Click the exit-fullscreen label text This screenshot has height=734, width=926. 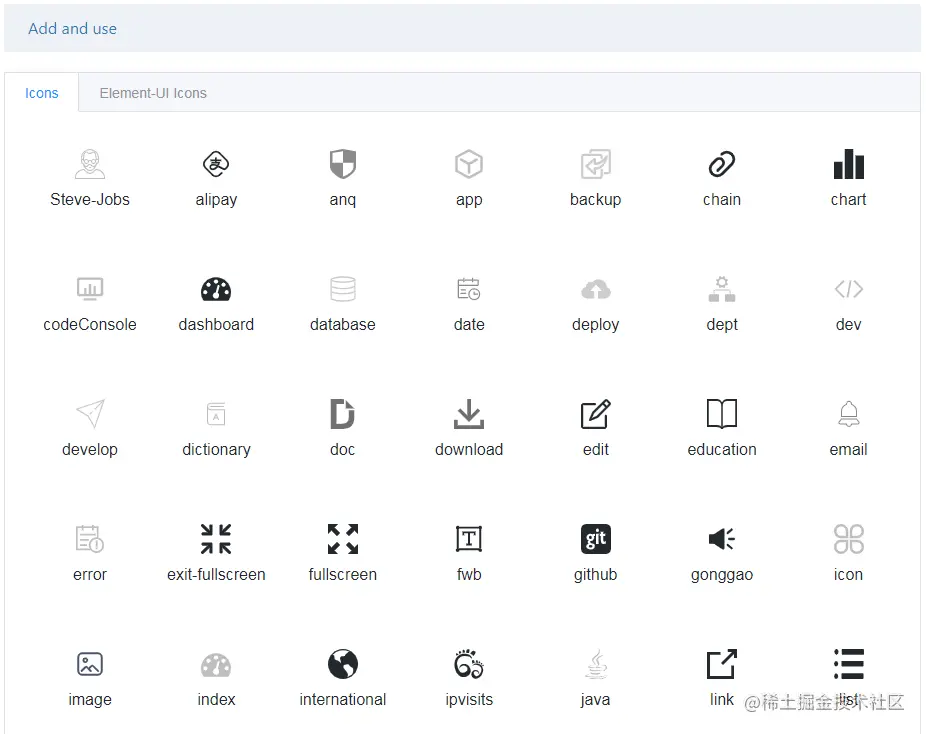pyautogui.click(x=216, y=574)
